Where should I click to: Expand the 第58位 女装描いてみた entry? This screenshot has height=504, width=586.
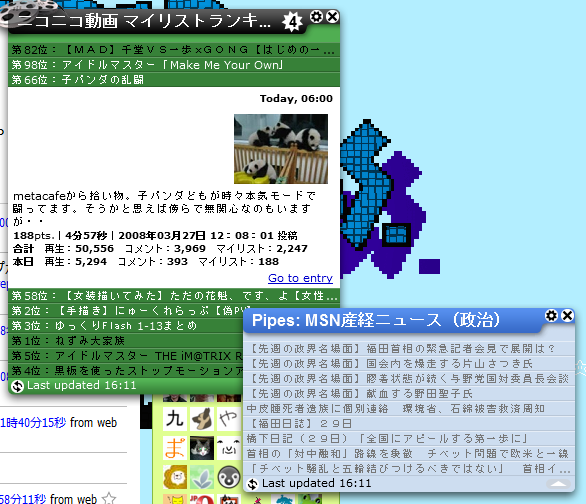pos(174,296)
